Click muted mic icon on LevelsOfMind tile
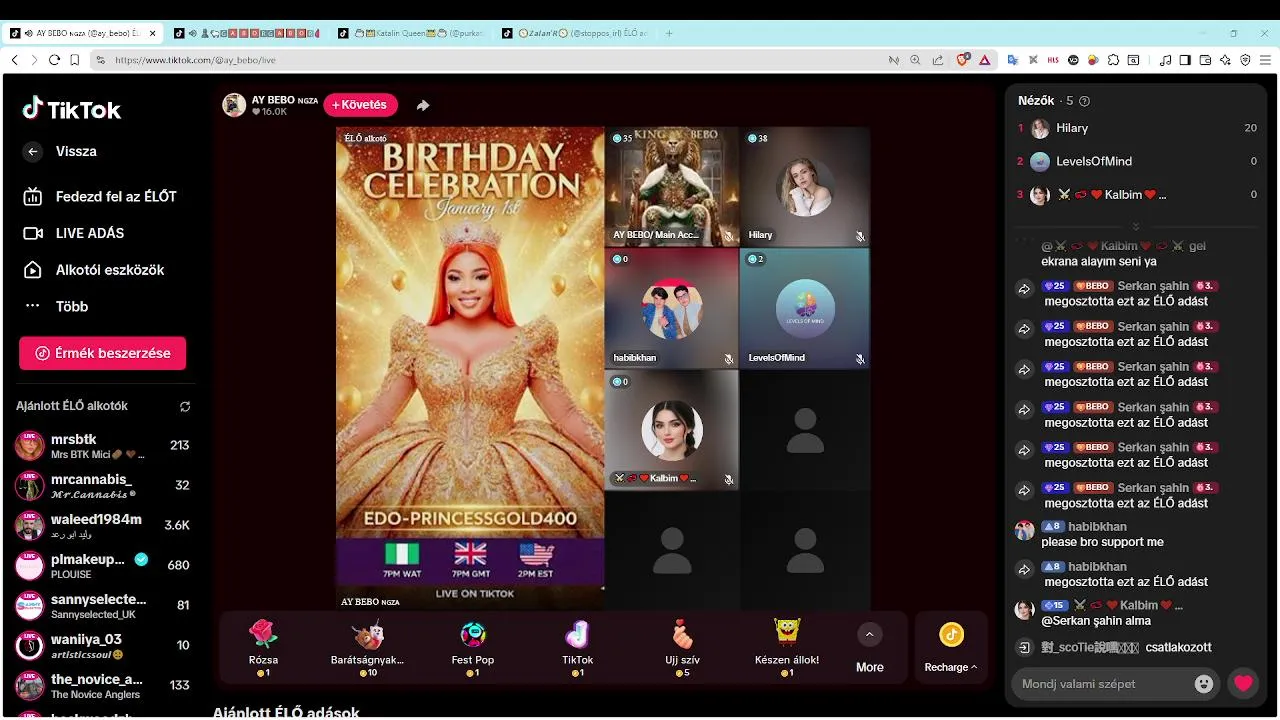The width and height of the screenshot is (1280, 720). (x=860, y=358)
